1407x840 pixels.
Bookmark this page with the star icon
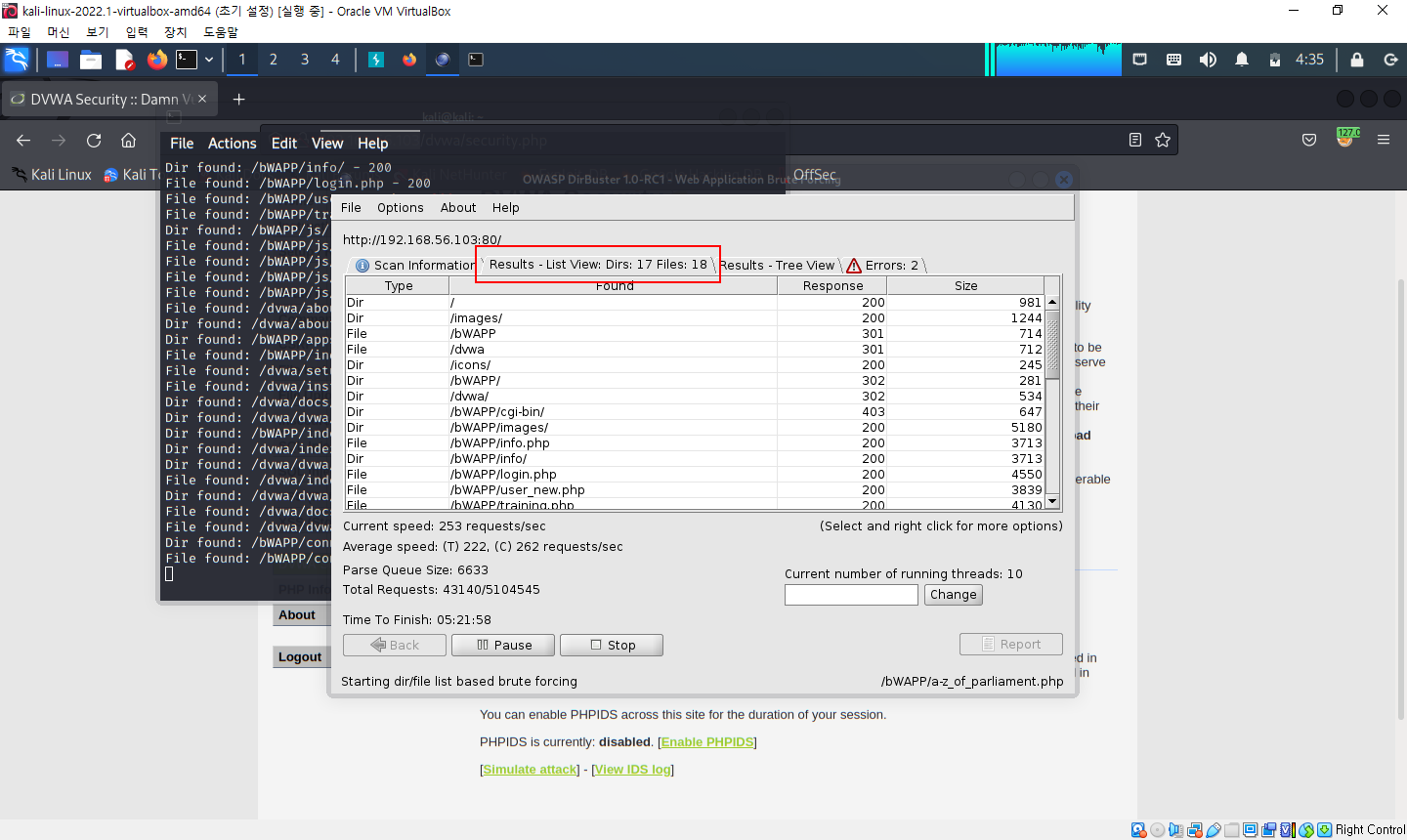click(x=1163, y=140)
